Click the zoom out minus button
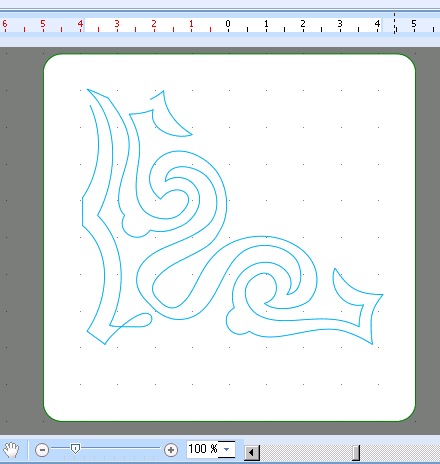 [42, 450]
